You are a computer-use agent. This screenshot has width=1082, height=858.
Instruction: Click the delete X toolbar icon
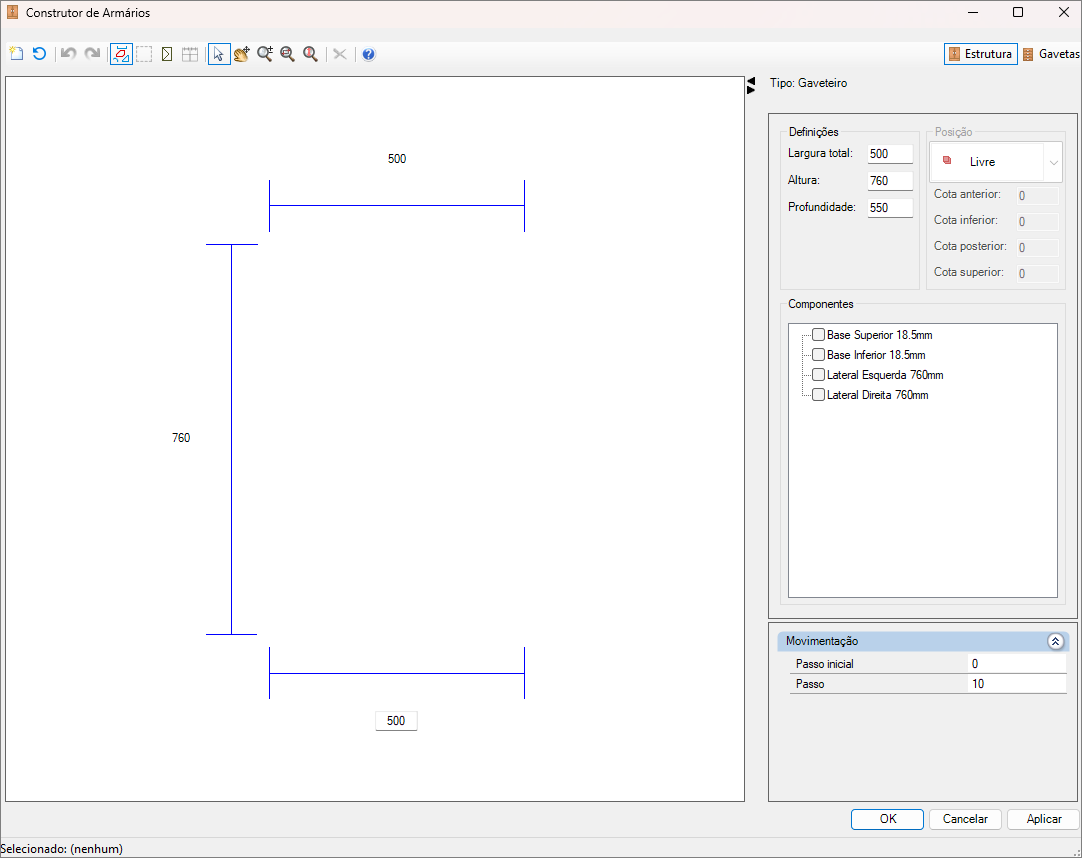pyautogui.click(x=340, y=54)
